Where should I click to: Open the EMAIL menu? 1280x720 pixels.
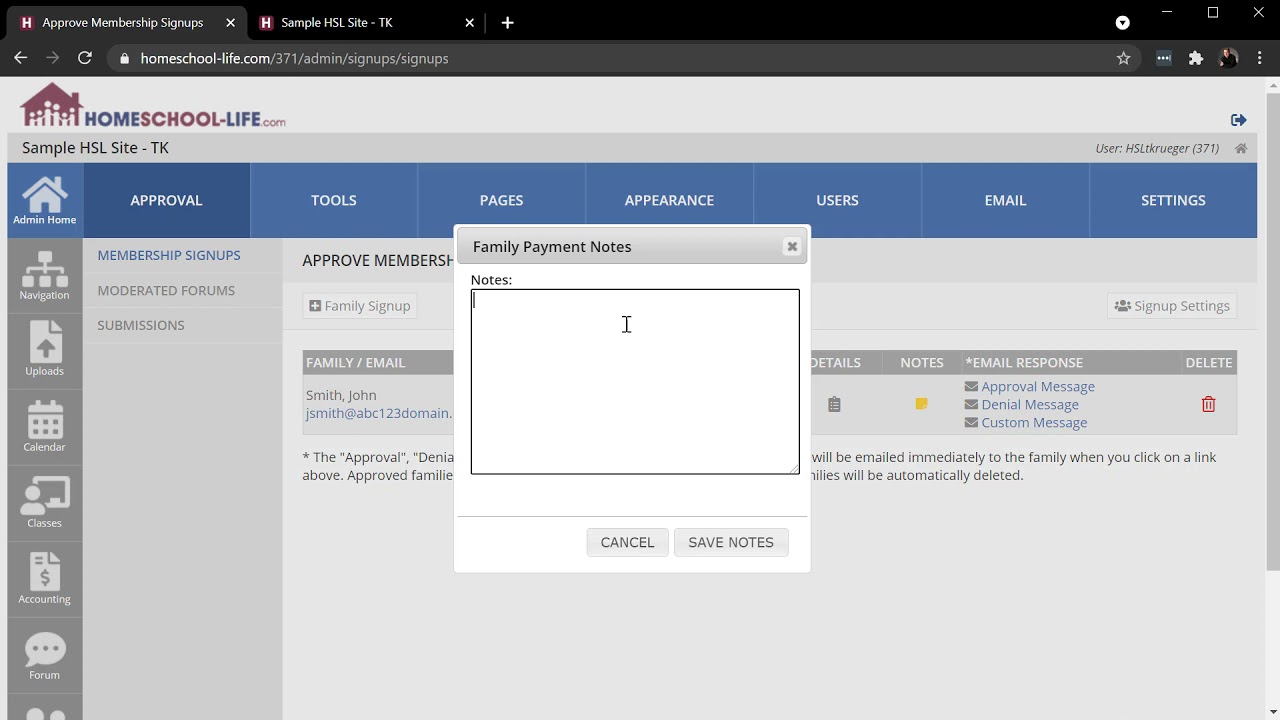1005,200
